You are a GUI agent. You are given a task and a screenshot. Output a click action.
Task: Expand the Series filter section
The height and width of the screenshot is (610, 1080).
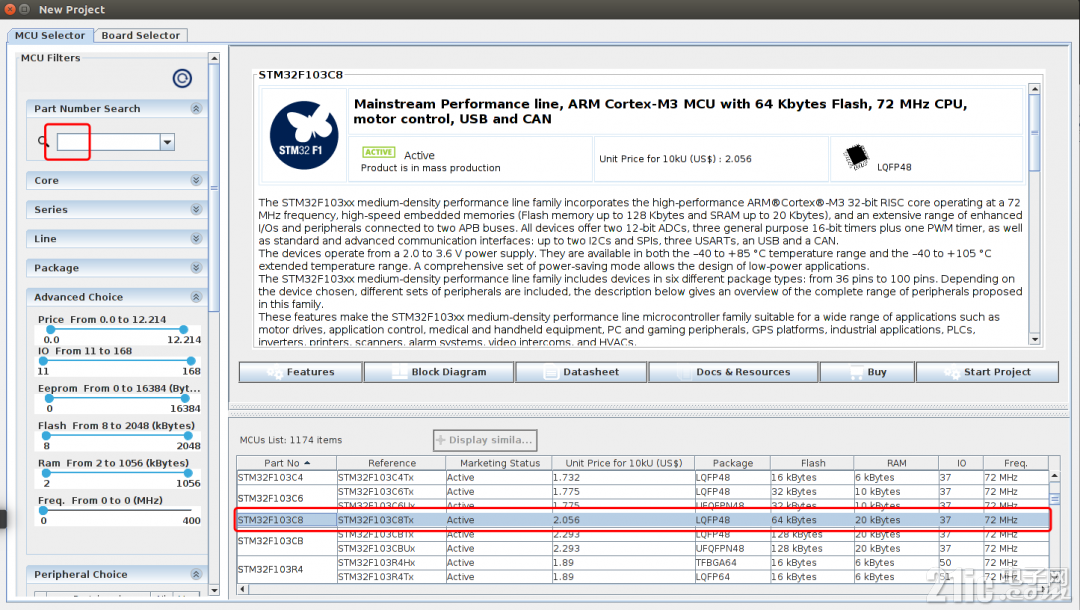pos(196,209)
